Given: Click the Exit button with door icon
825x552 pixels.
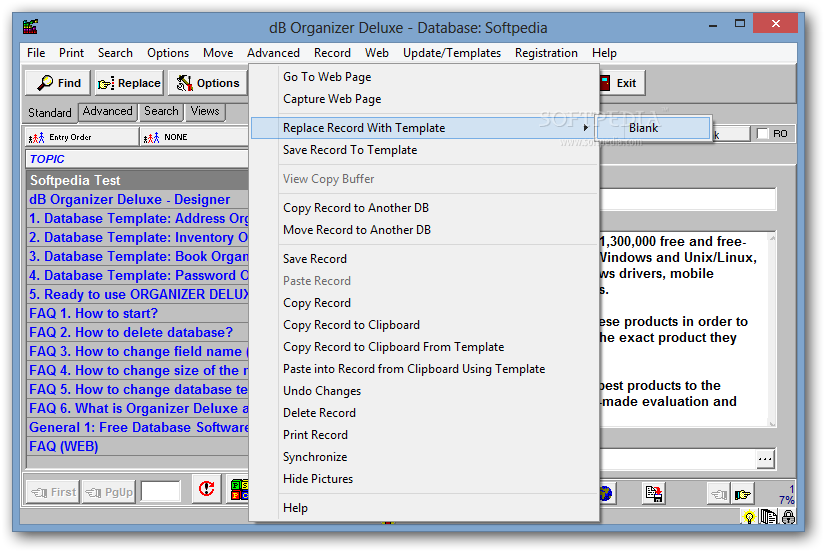Looking at the screenshot, I should pyautogui.click(x=621, y=83).
